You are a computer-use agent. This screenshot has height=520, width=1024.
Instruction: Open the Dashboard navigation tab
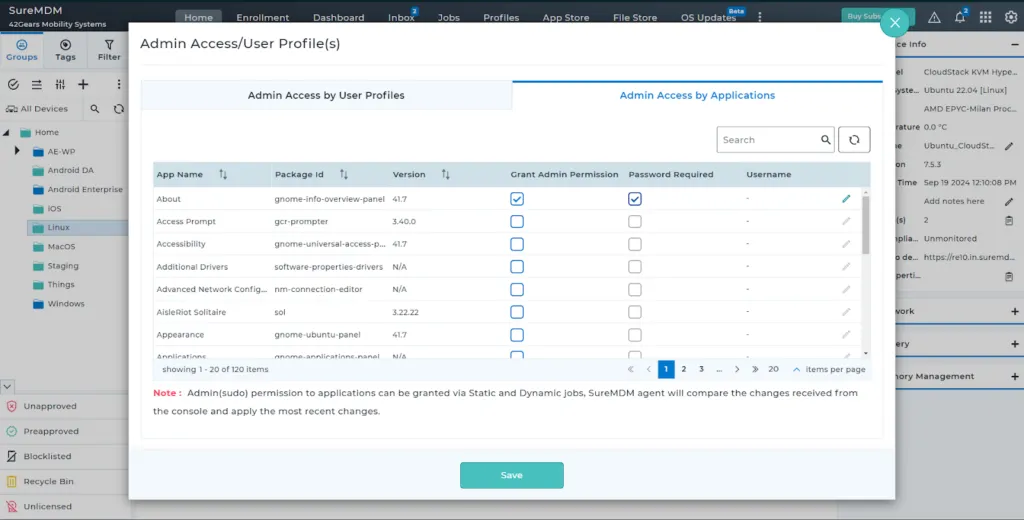coord(338,18)
